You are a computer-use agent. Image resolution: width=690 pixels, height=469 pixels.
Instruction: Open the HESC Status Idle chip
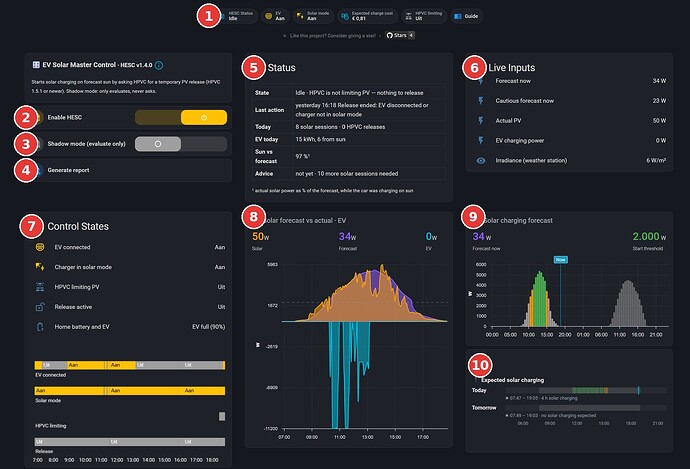click(236, 16)
